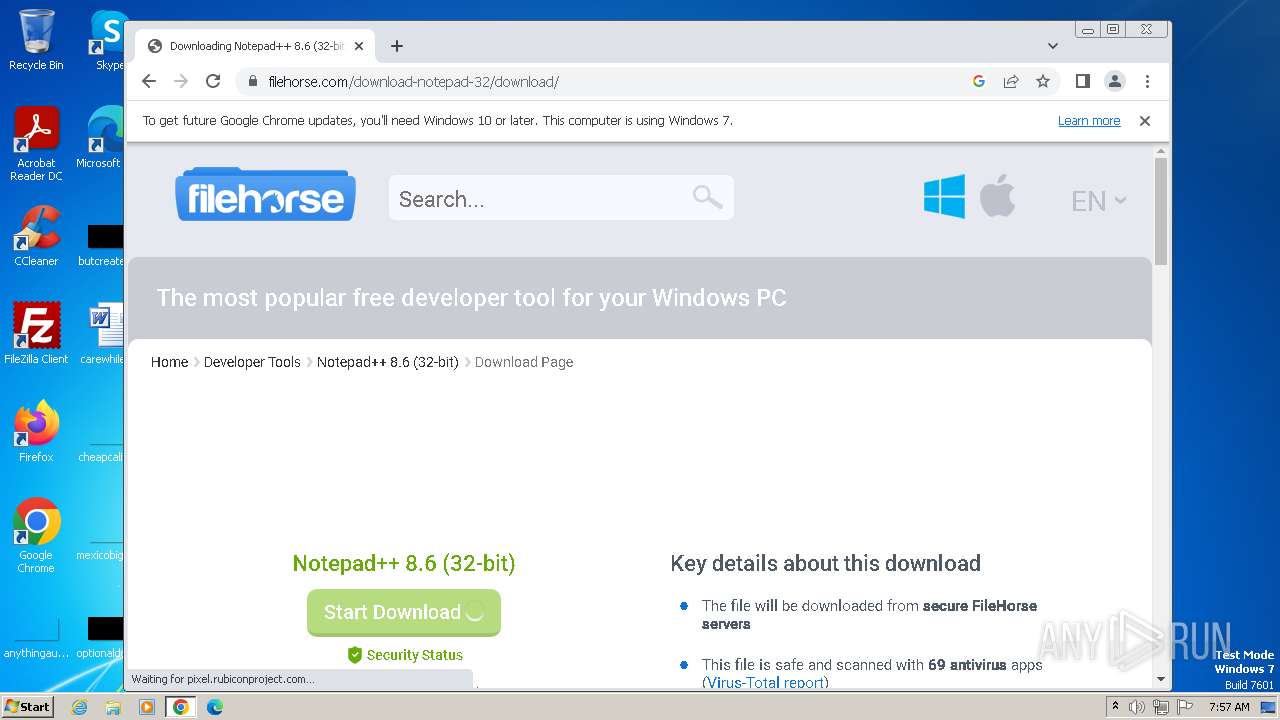Click the FileHorse logo
1280x720 pixels.
point(265,194)
